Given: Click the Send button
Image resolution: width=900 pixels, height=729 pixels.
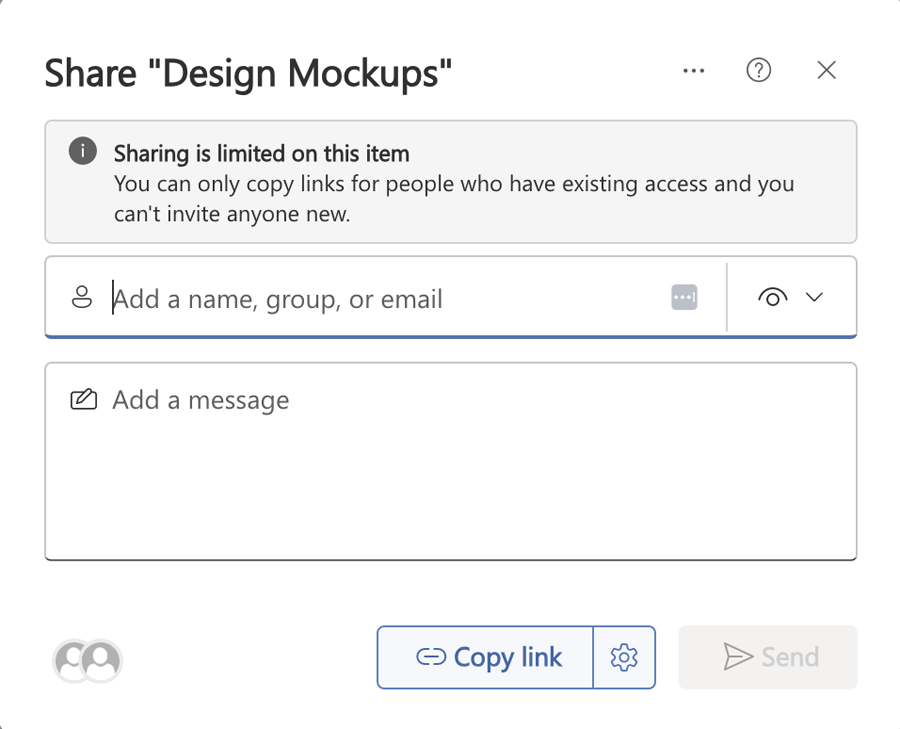Looking at the screenshot, I should (x=768, y=657).
